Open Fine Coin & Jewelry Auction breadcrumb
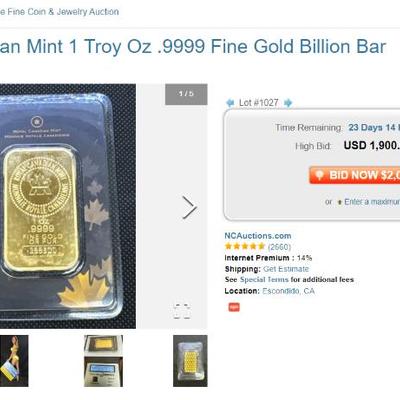400x400 pixels. (x=59, y=12)
